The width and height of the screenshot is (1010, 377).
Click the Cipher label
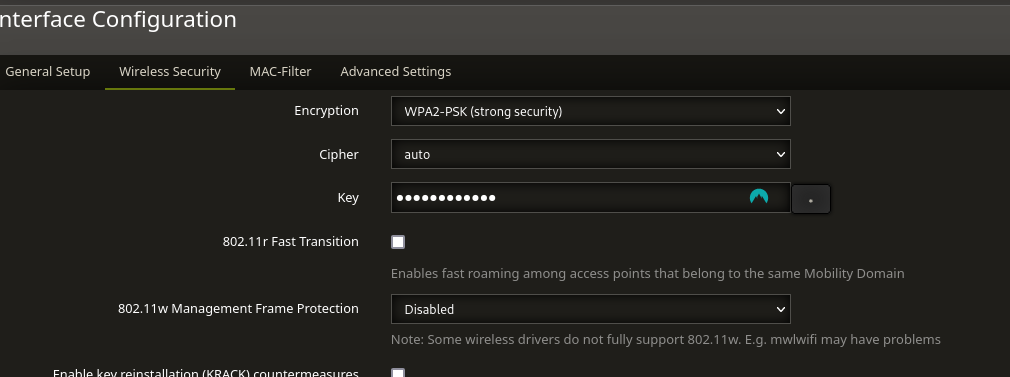coord(339,154)
